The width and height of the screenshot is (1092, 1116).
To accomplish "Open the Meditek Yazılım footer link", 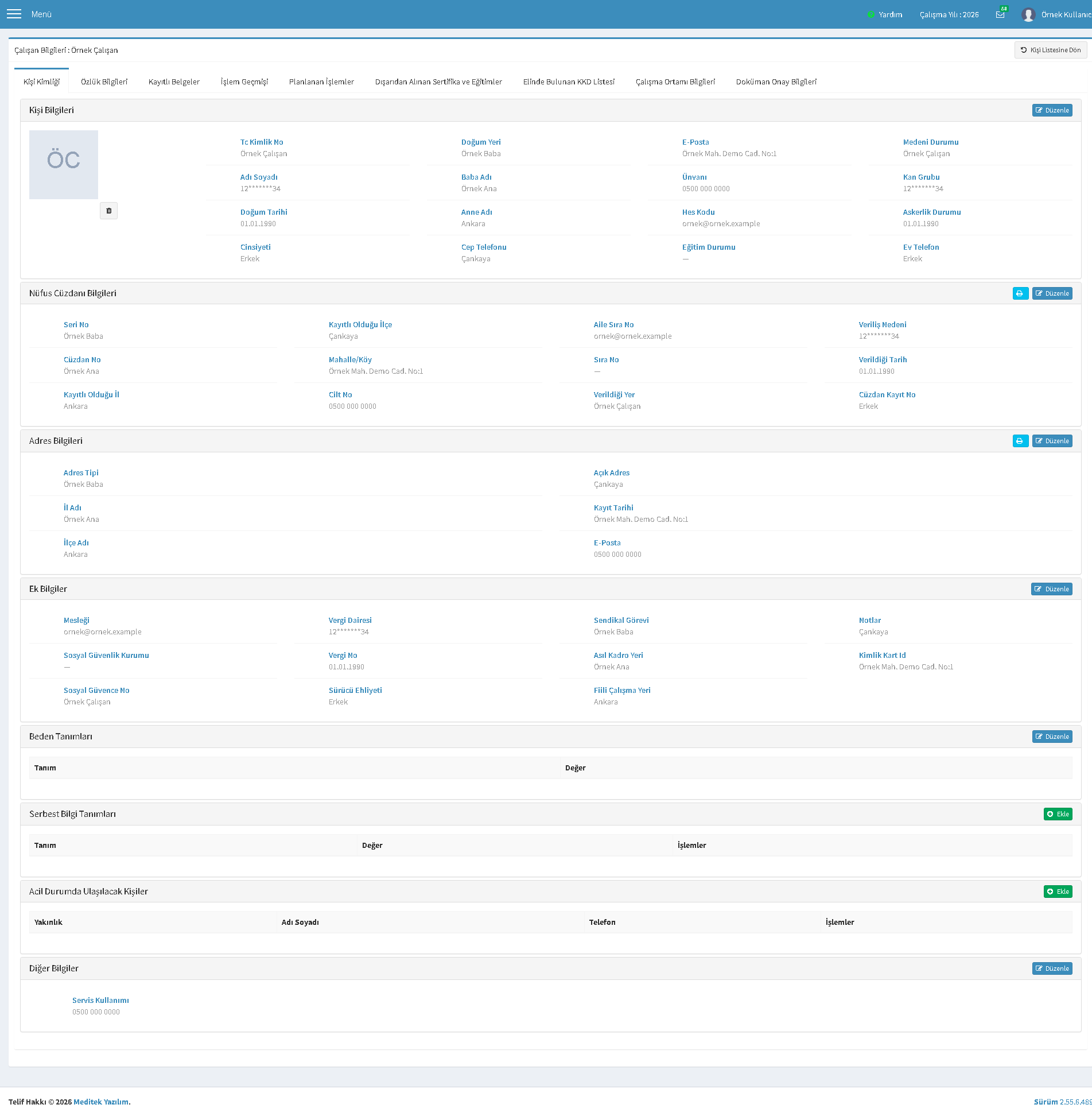I will pos(100,1102).
